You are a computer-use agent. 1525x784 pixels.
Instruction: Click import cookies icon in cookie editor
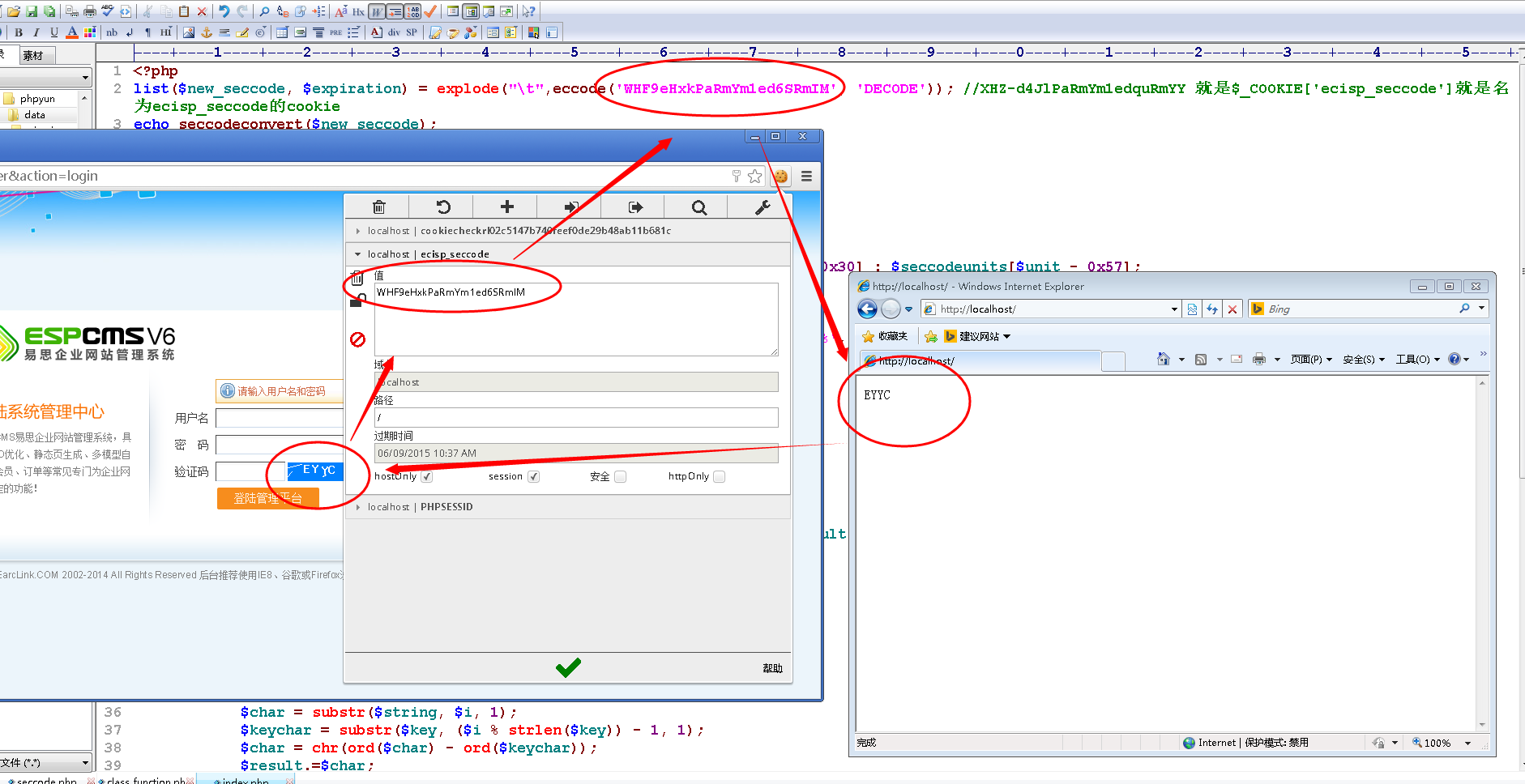click(x=571, y=207)
